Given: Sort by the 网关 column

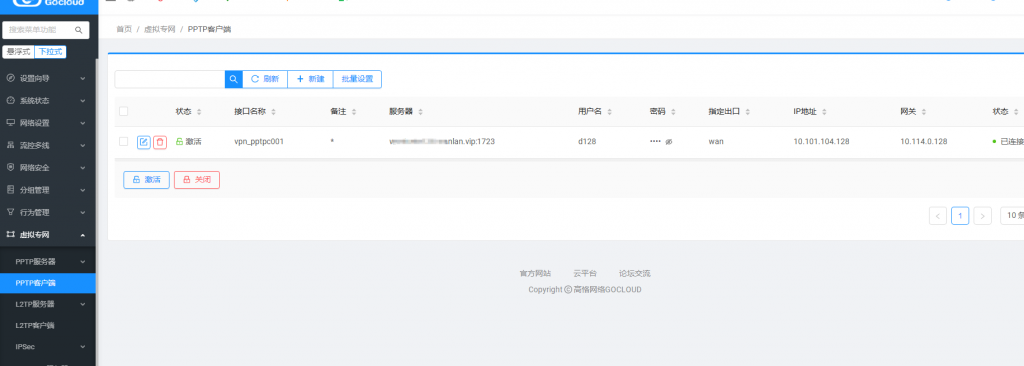Looking at the screenshot, I should coord(924,112).
